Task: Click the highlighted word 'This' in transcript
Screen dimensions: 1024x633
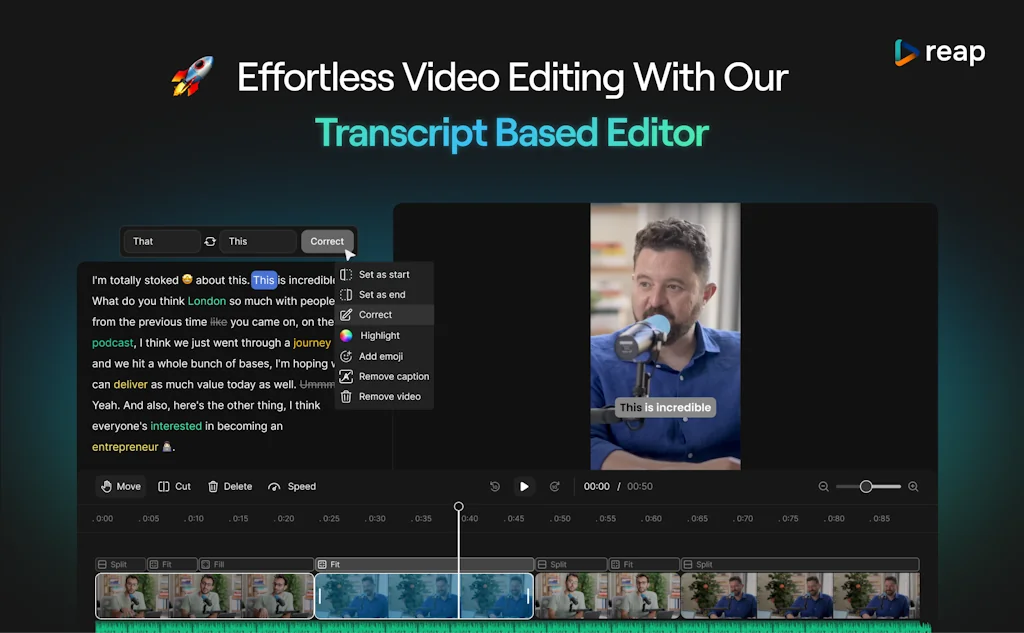Action: point(264,280)
